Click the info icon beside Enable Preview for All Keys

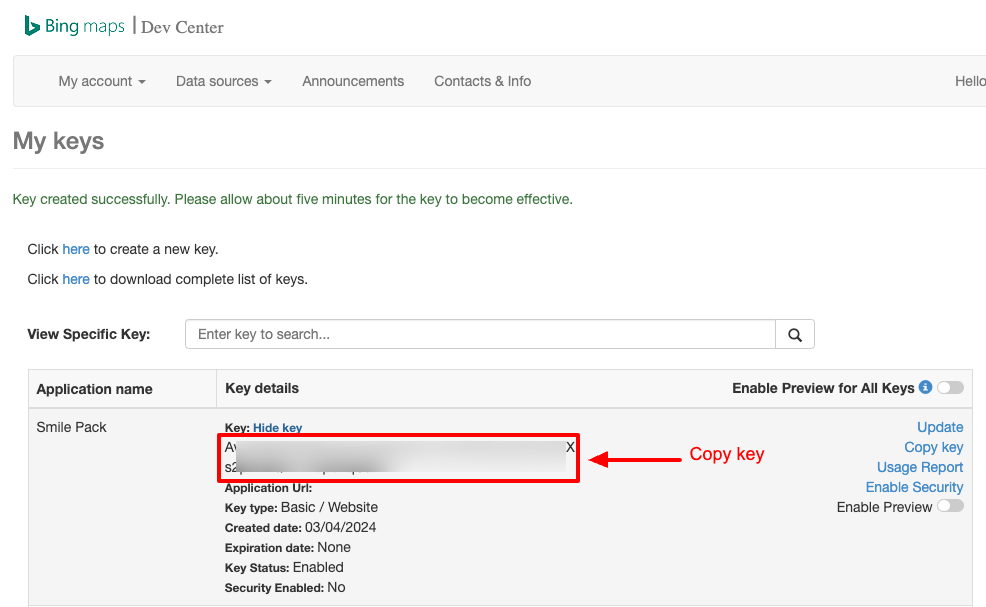coord(925,387)
